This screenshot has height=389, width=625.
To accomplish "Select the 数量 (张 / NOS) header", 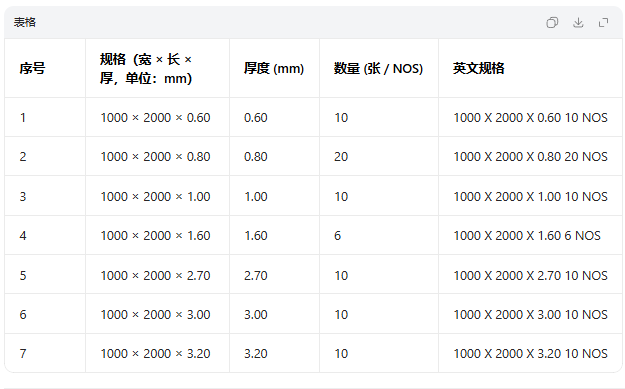I will click(378, 69).
